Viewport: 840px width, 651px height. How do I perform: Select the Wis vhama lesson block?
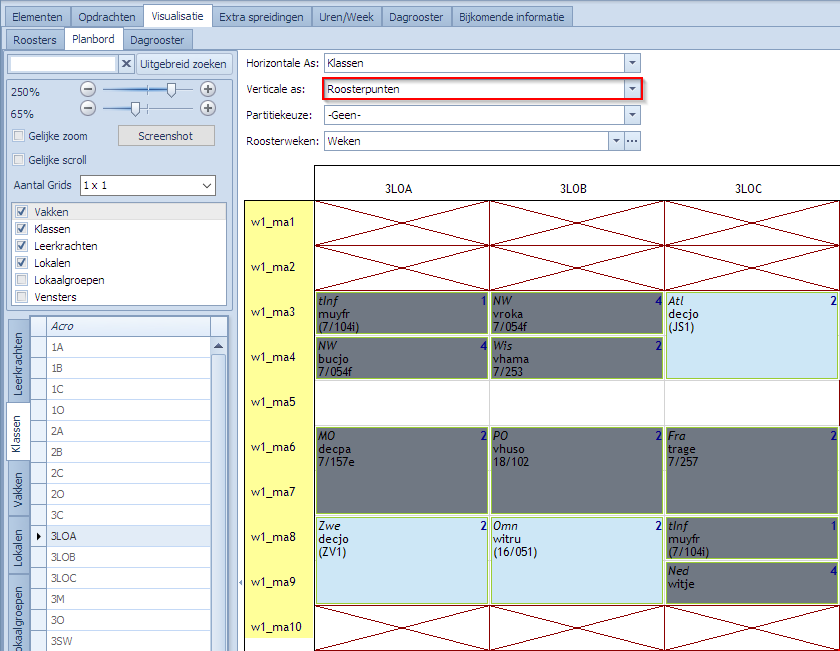tap(576, 358)
